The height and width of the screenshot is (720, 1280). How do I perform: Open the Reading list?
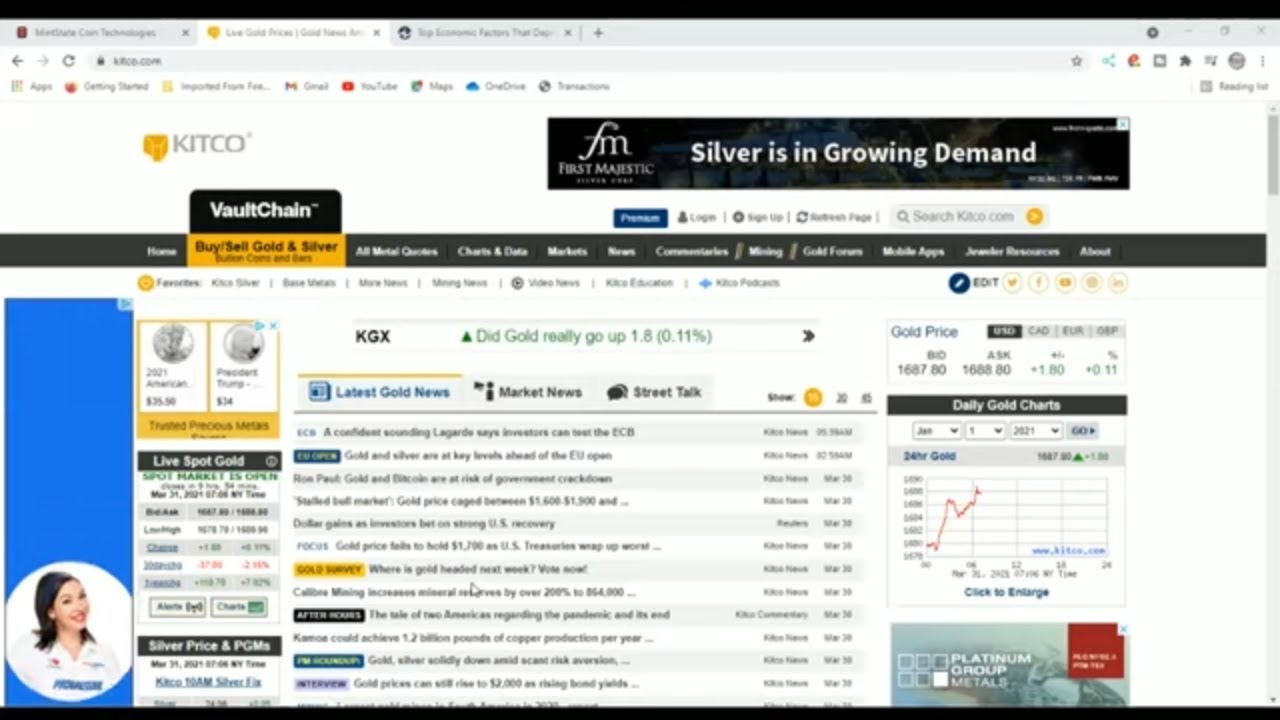click(x=1234, y=86)
